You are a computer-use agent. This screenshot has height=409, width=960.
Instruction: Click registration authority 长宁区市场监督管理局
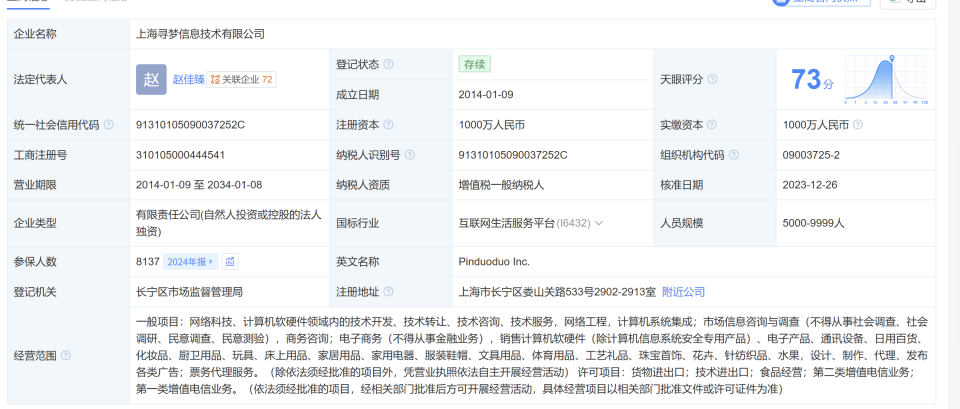tap(189, 292)
